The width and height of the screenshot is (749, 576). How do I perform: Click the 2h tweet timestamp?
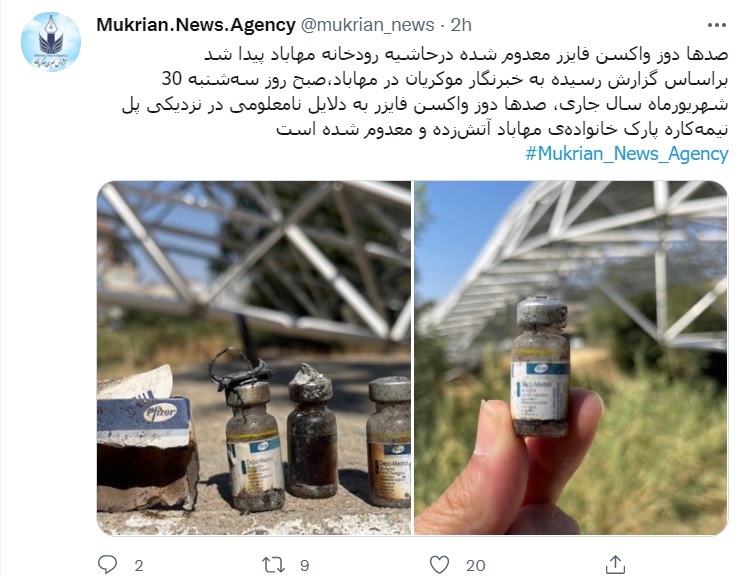pos(461,25)
